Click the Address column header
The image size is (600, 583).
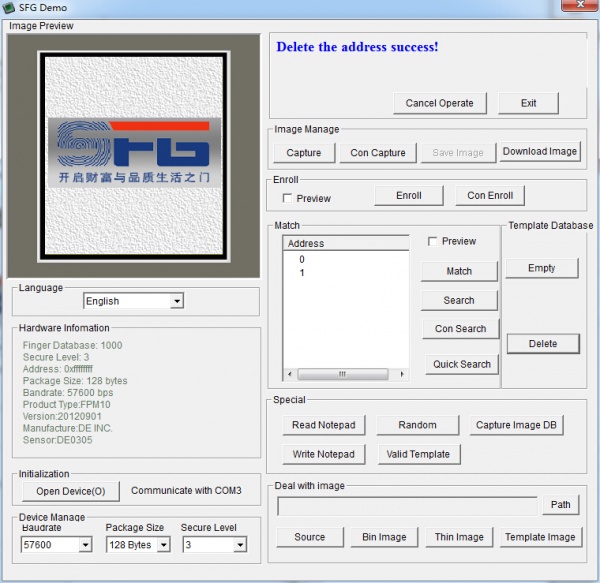(346, 243)
